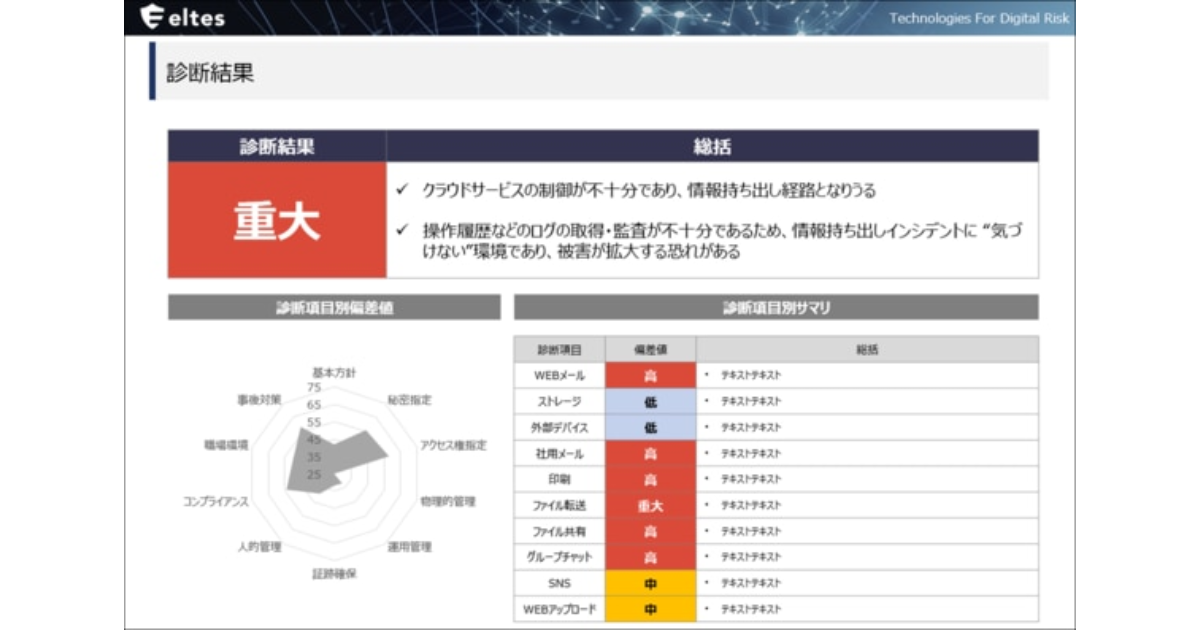Click the コンプライアンス radar axis label
Image resolution: width=1200 pixels, height=630 pixels.
click(x=216, y=500)
